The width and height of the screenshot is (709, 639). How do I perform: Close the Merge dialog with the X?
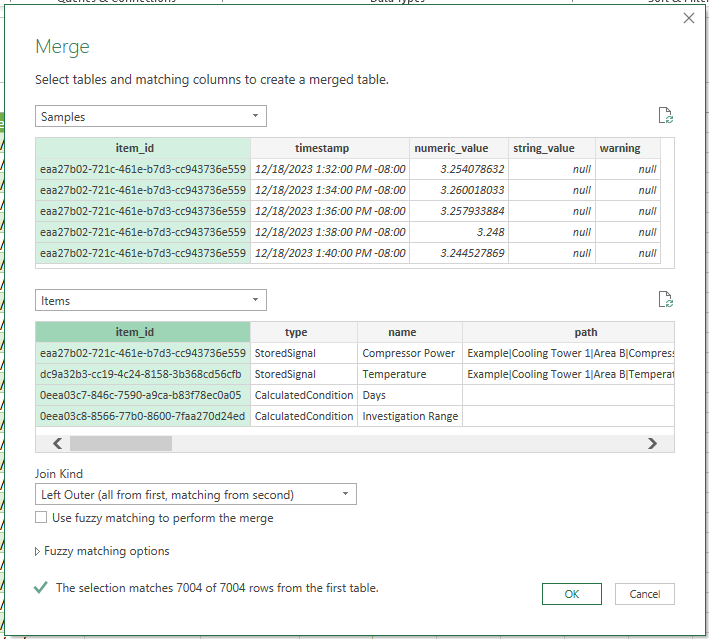(x=688, y=18)
